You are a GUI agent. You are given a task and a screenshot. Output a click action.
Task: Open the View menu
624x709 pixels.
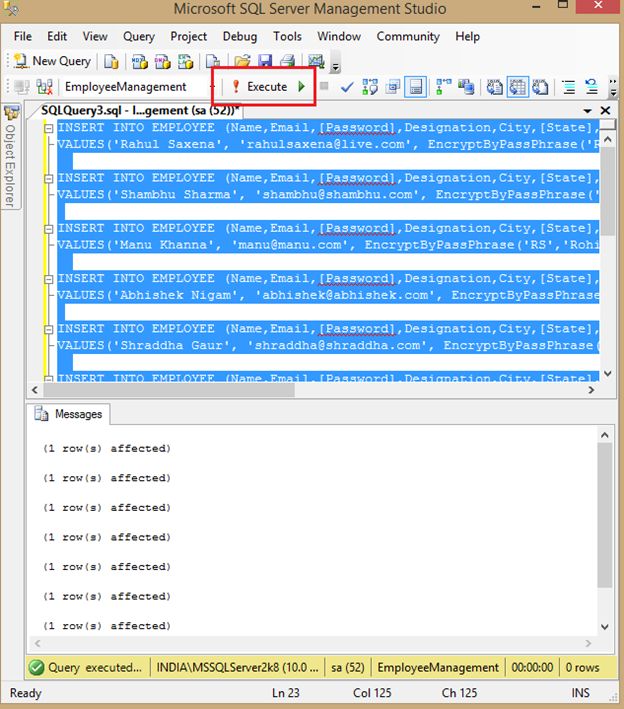pos(95,36)
